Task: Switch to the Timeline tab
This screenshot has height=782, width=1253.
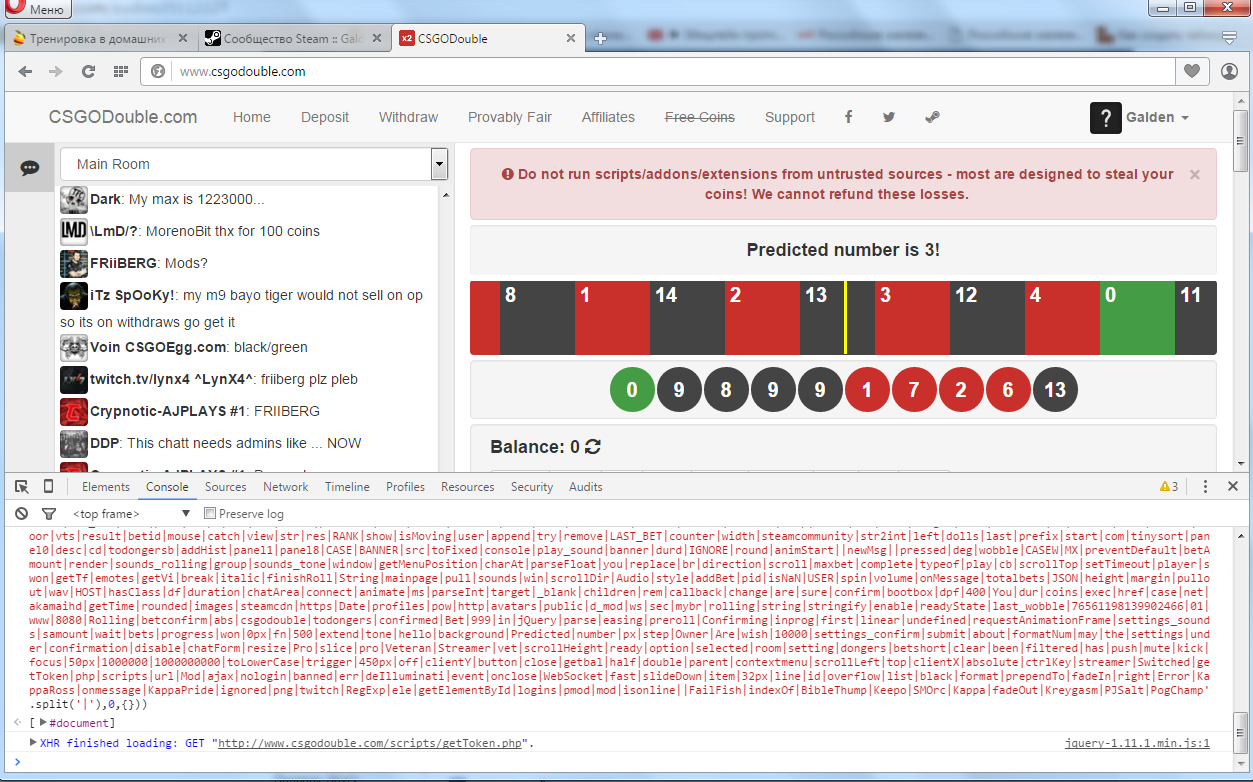Action: point(347,487)
